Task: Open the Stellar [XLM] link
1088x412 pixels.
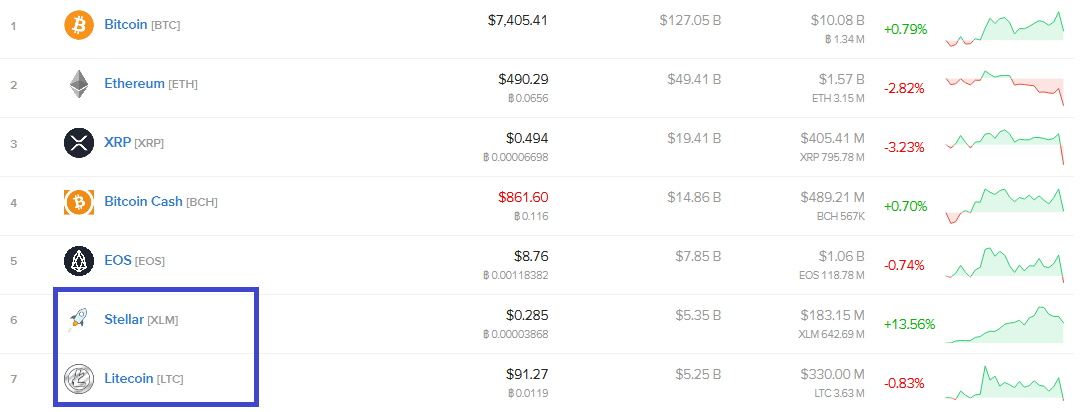Action: 141,320
